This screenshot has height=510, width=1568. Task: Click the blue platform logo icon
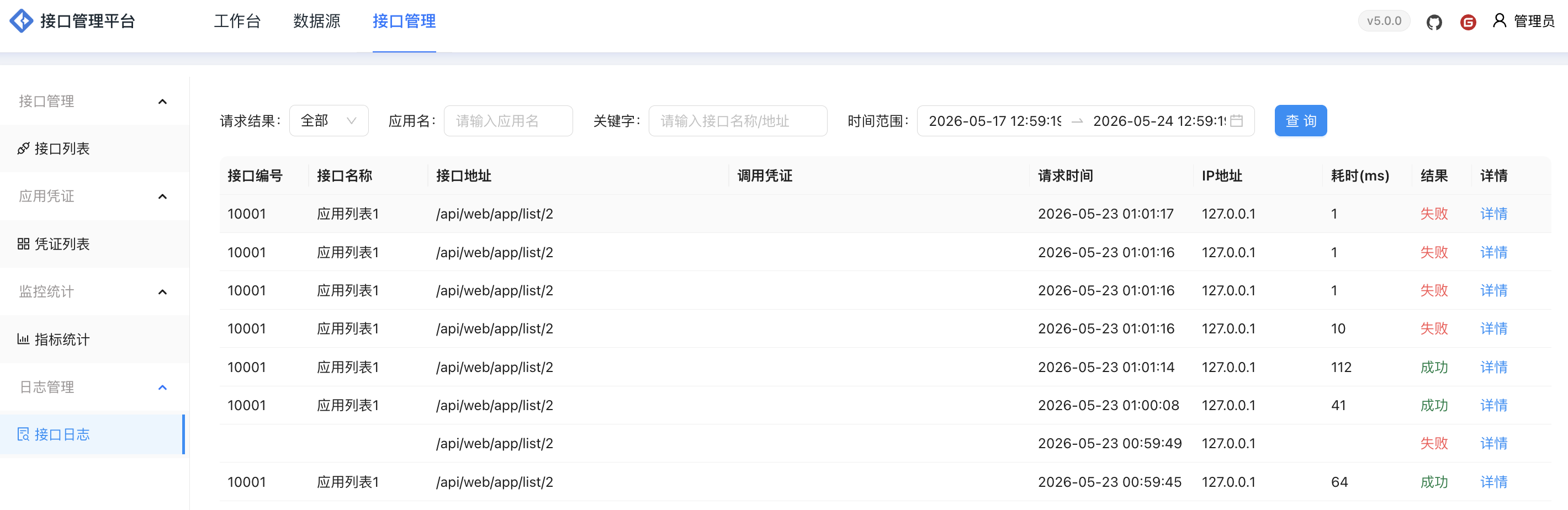(22, 22)
